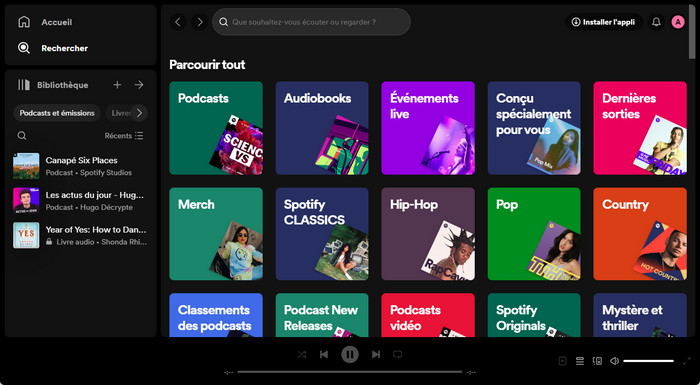Image resolution: width=700 pixels, height=385 pixels.
Task: Open the Merch category card
Action: (216, 234)
